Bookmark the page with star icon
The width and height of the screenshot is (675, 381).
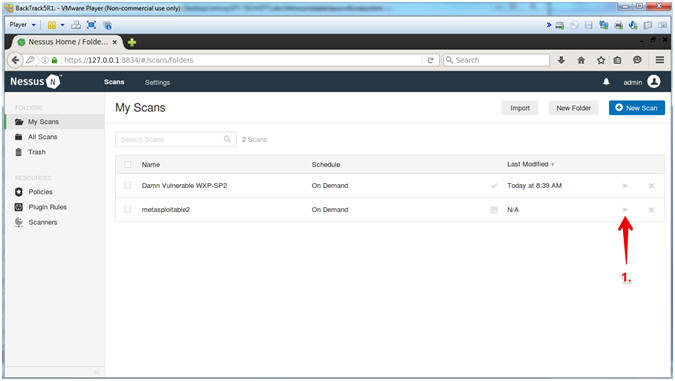click(x=601, y=60)
